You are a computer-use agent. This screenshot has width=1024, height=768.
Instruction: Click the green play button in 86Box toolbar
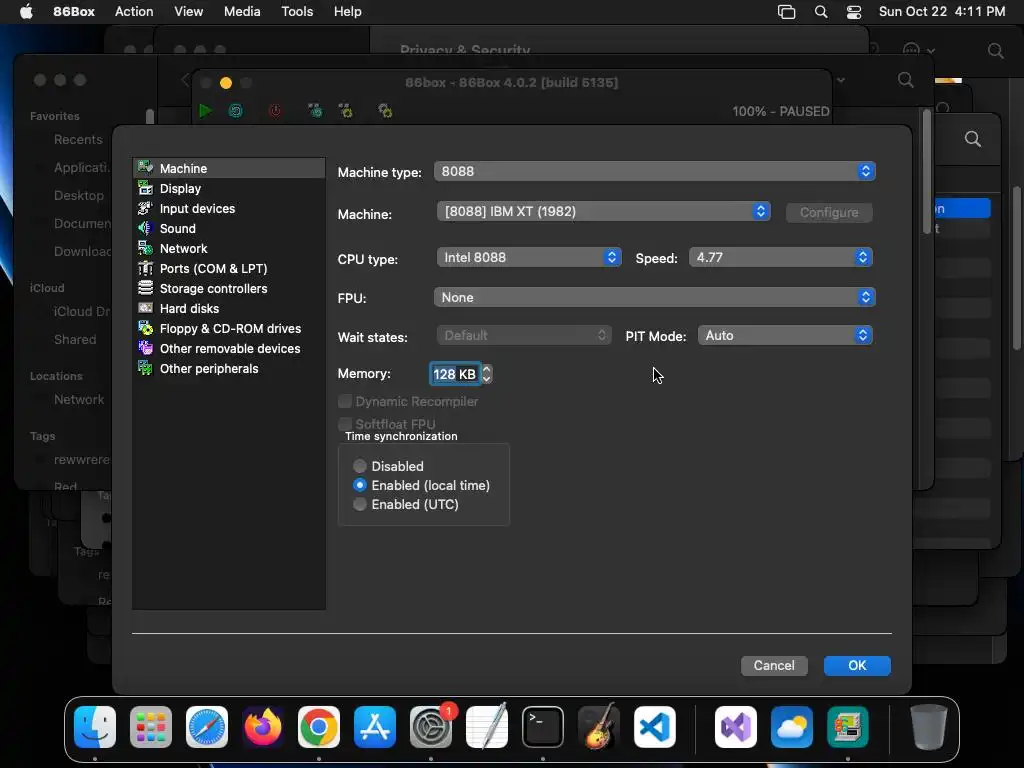pos(205,111)
